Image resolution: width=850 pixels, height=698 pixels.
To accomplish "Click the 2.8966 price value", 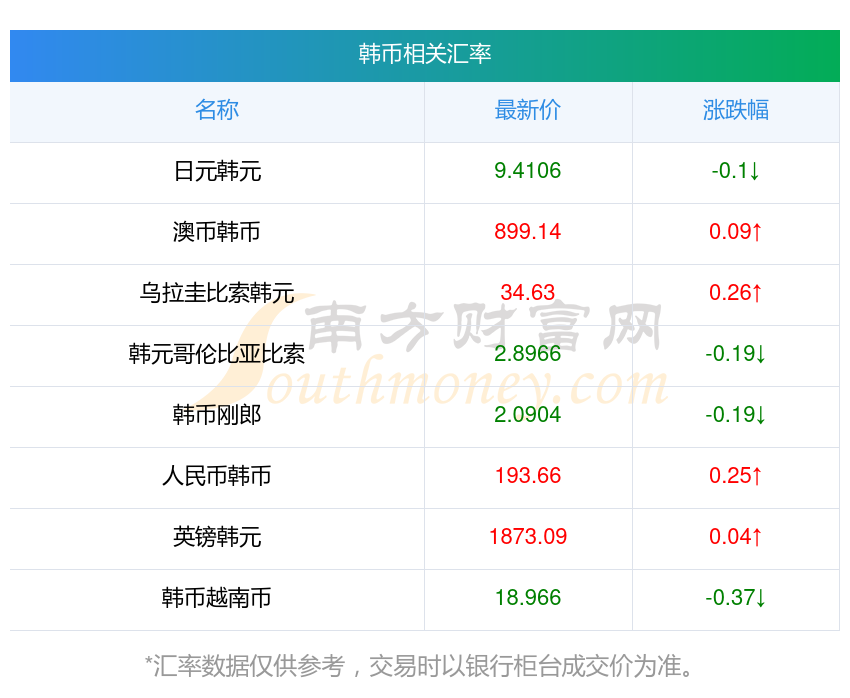I will click(x=527, y=354).
